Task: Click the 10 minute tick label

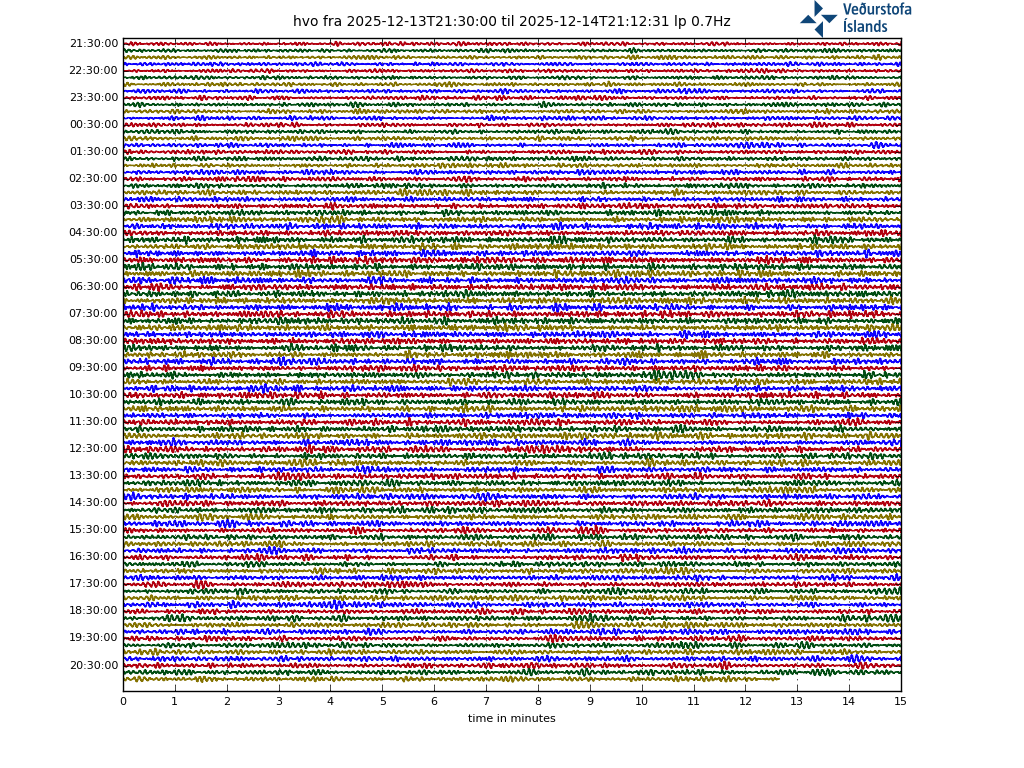Action: [x=641, y=702]
